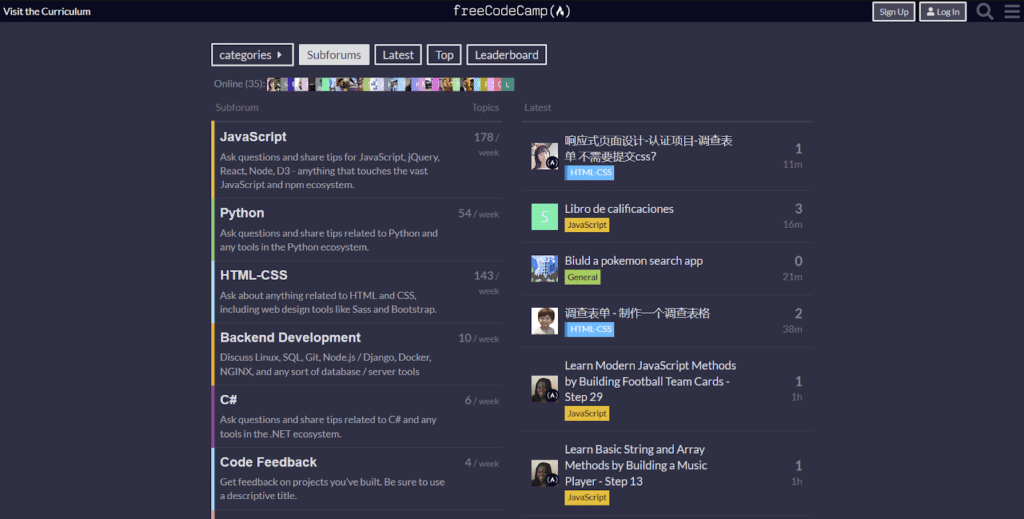Image resolution: width=1024 pixels, height=519 pixels.
Task: Open the C# subforum
Action: pyautogui.click(x=228, y=400)
